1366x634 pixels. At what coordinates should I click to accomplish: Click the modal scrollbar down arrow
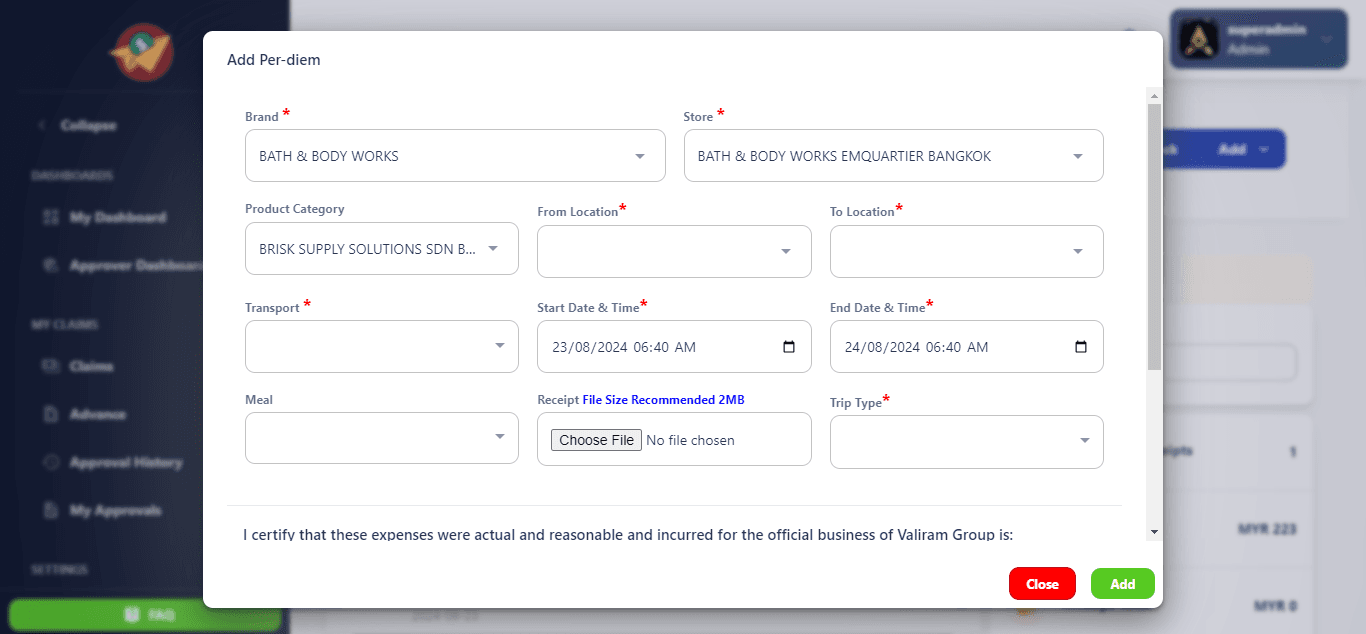[1154, 532]
